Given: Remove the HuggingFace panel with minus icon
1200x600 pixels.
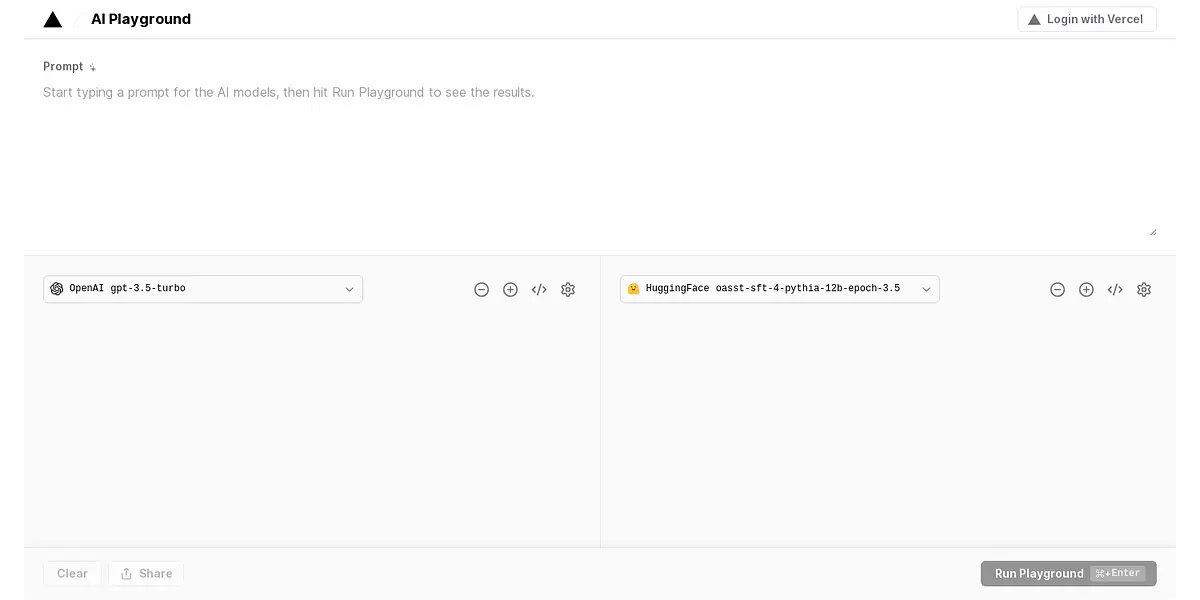Looking at the screenshot, I should point(1057,289).
